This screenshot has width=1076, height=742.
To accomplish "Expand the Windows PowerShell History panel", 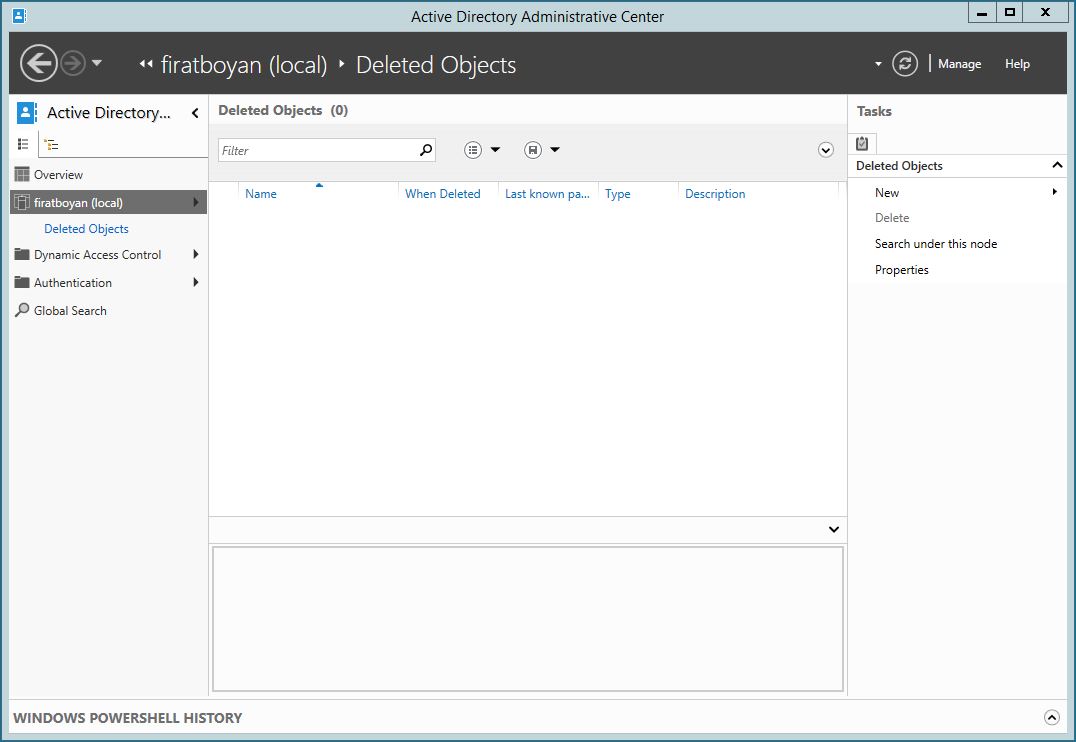I will 1051,717.
